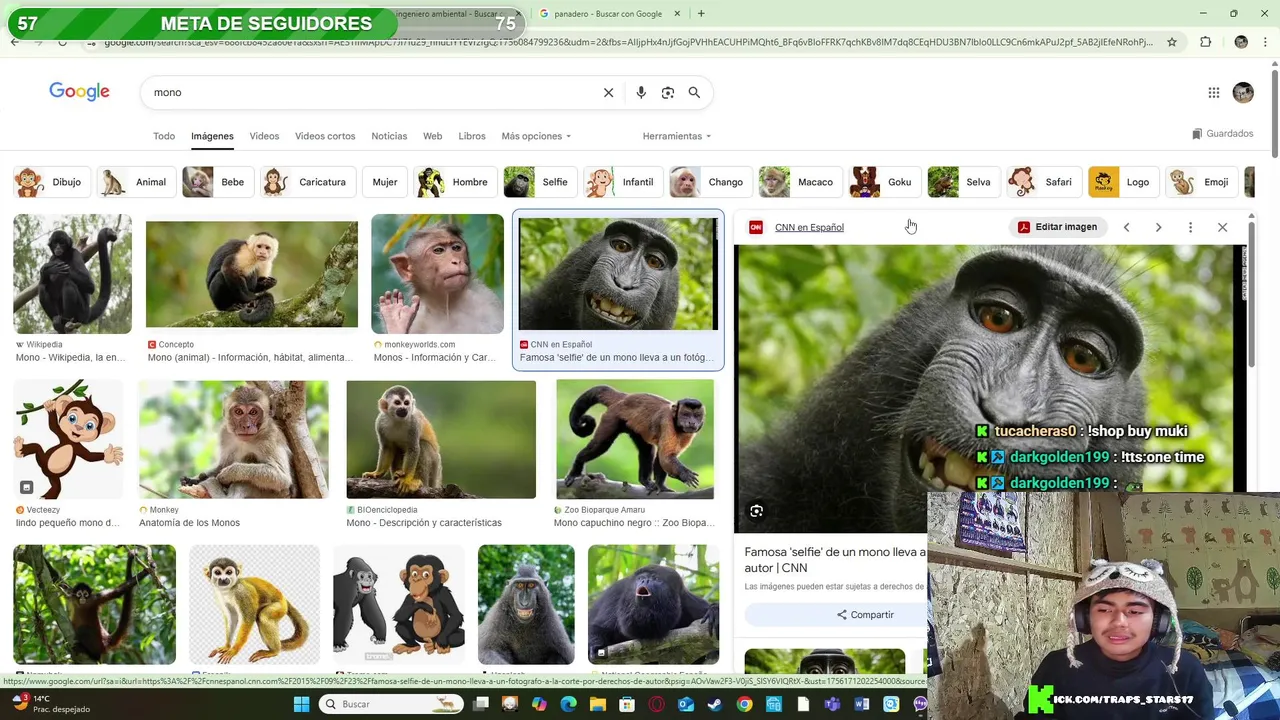
Task: Apply the Logo filter chip
Action: click(1122, 182)
